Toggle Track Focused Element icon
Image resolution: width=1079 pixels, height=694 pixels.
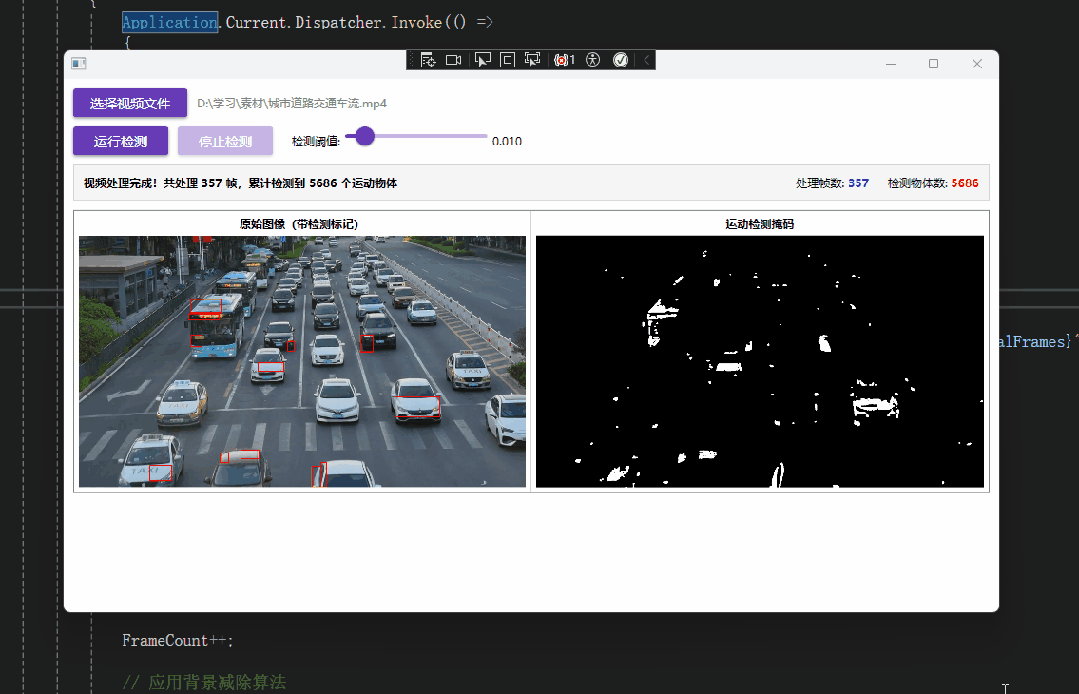point(533,60)
